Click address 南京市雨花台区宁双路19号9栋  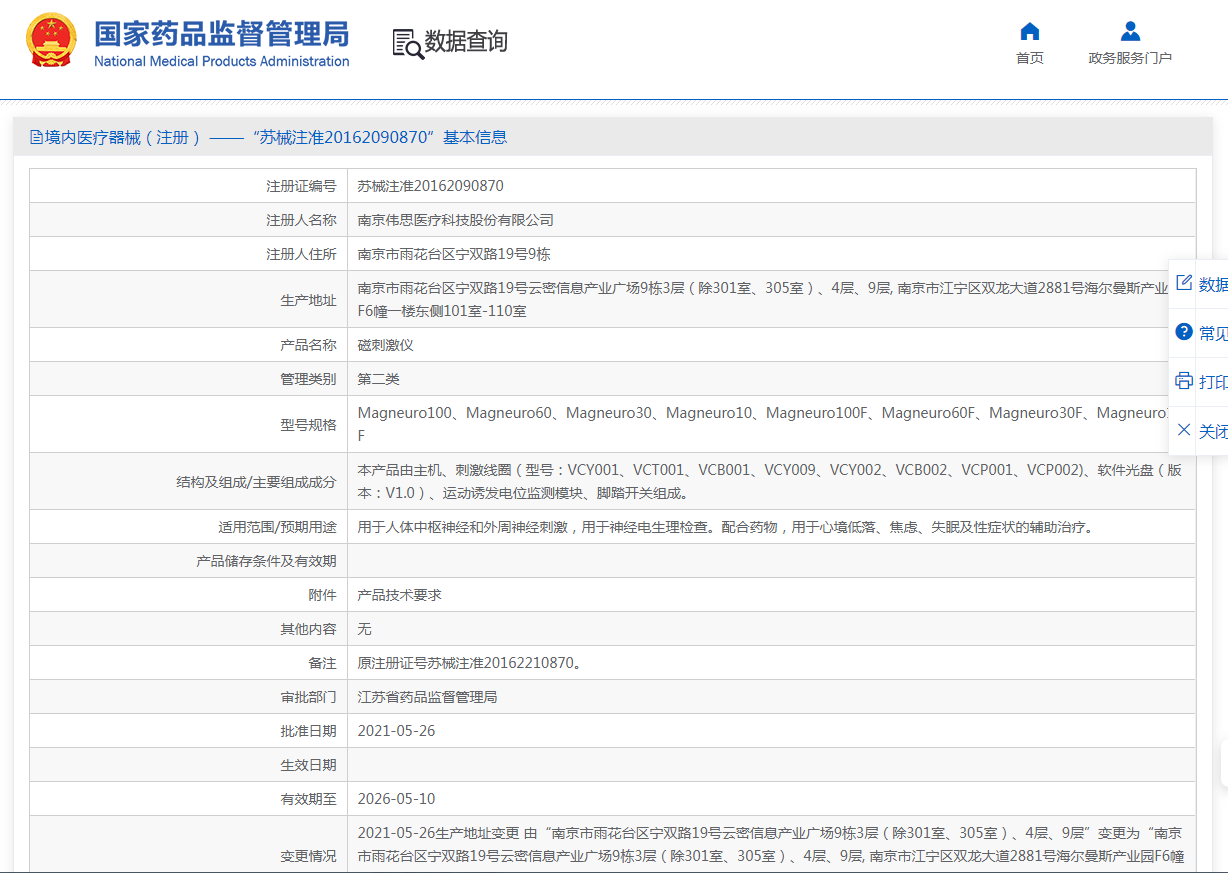pyautogui.click(x=454, y=254)
